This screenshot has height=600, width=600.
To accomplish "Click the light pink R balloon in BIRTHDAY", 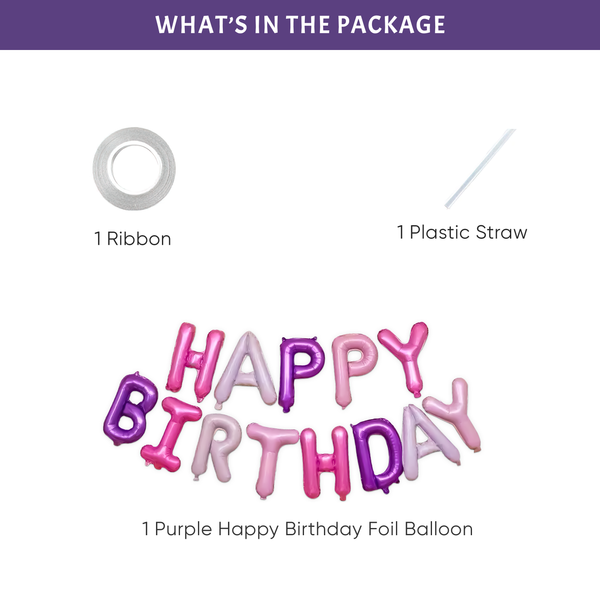I will [x=217, y=447].
